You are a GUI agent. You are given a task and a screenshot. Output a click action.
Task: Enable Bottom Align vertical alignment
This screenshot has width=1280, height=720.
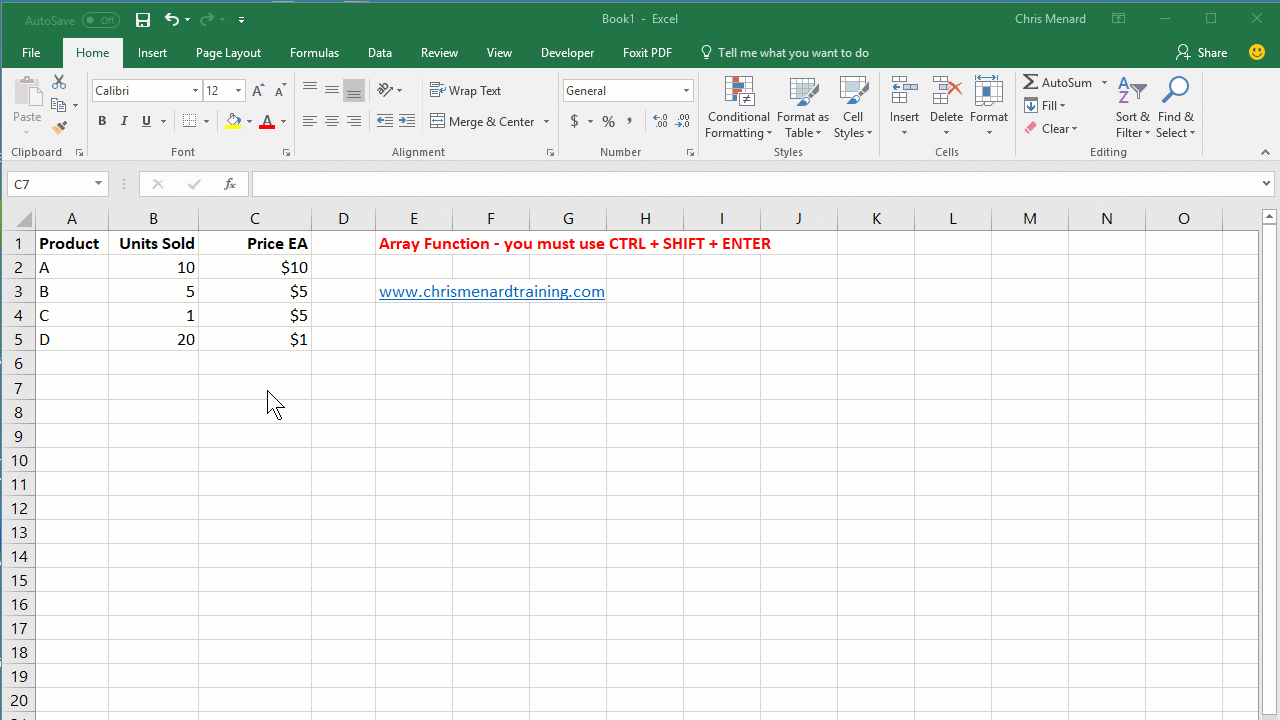click(354, 91)
